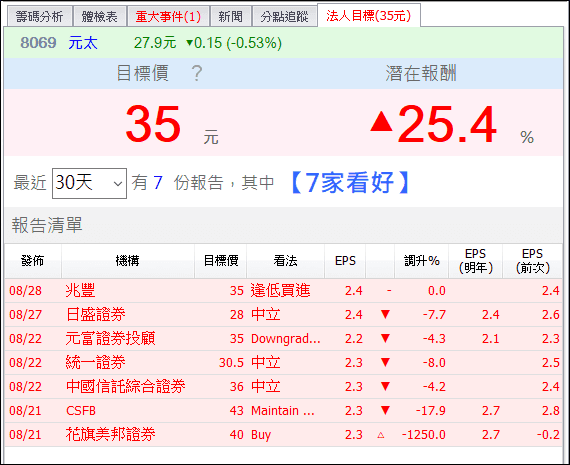Click the 08/27 date cell
The height and width of the screenshot is (465, 570).
click(x=25, y=315)
